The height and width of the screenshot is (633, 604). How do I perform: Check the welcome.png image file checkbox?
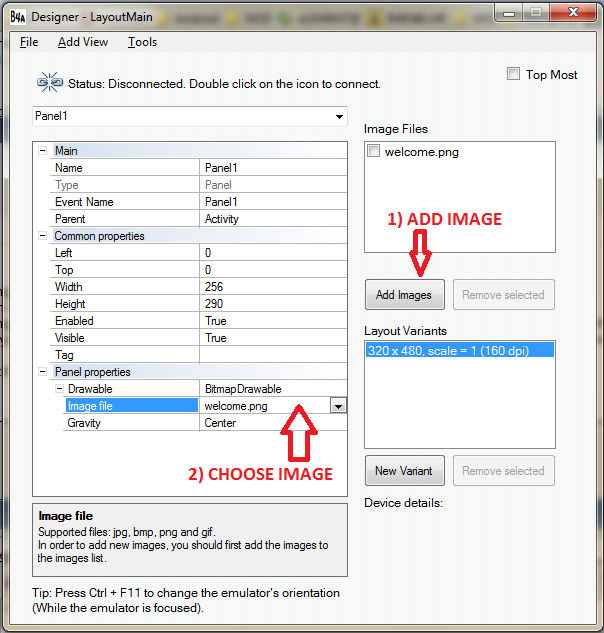373,151
